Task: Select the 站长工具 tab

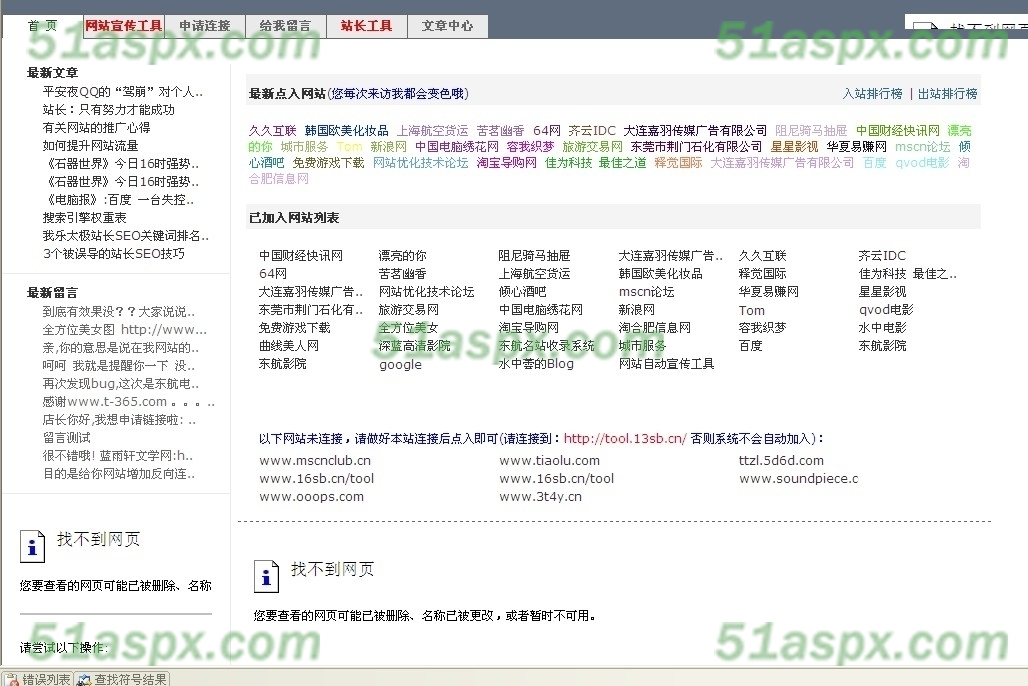Action: pos(366,26)
